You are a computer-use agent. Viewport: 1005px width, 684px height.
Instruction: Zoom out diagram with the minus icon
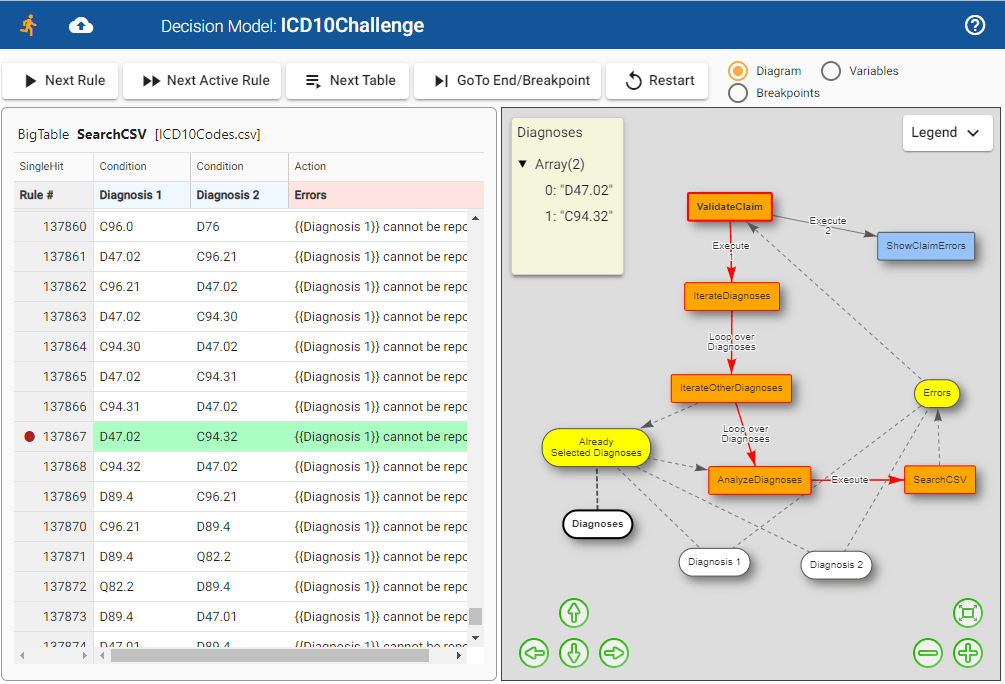(928, 654)
